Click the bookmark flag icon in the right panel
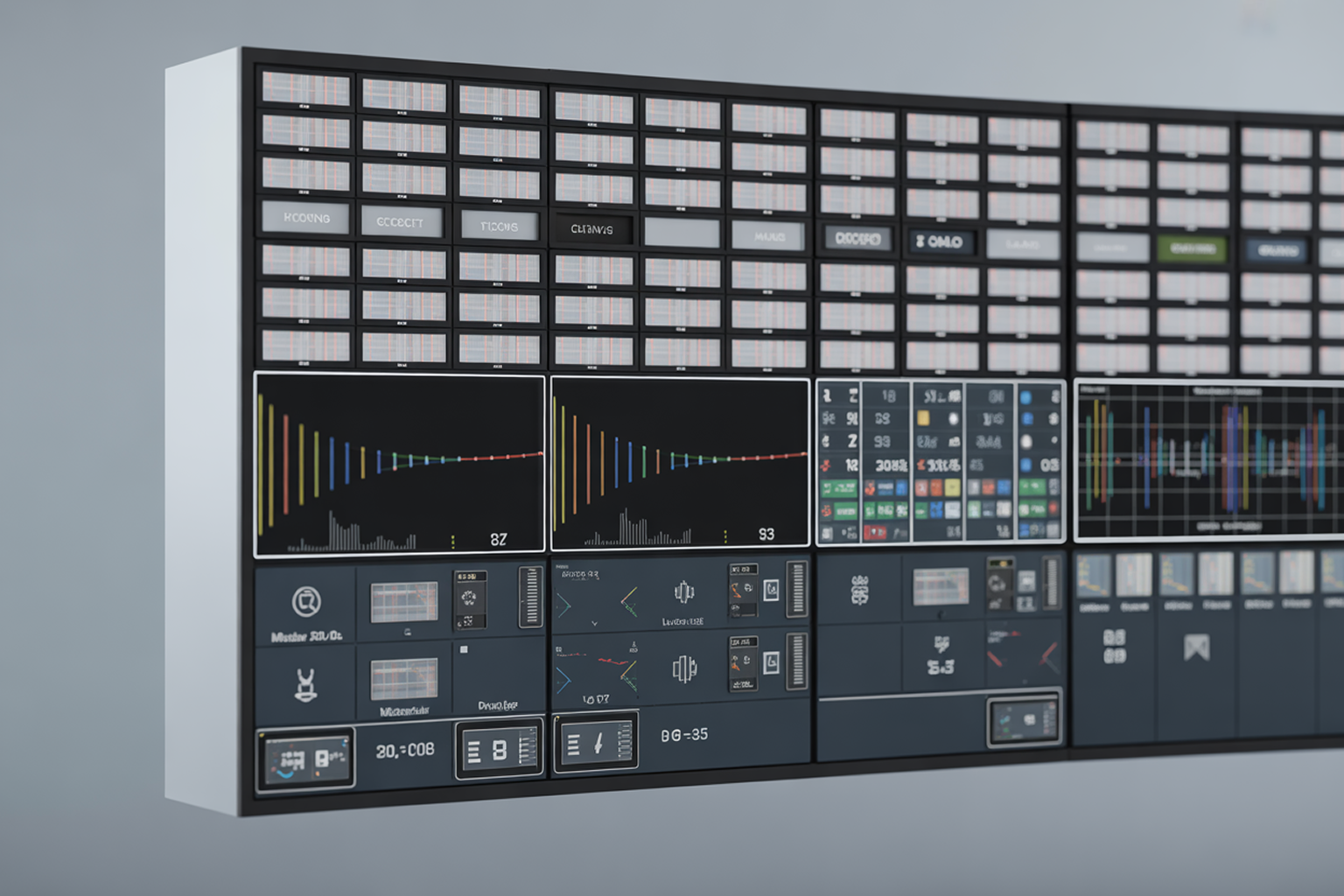This screenshot has width=1344, height=896. [x=1196, y=647]
